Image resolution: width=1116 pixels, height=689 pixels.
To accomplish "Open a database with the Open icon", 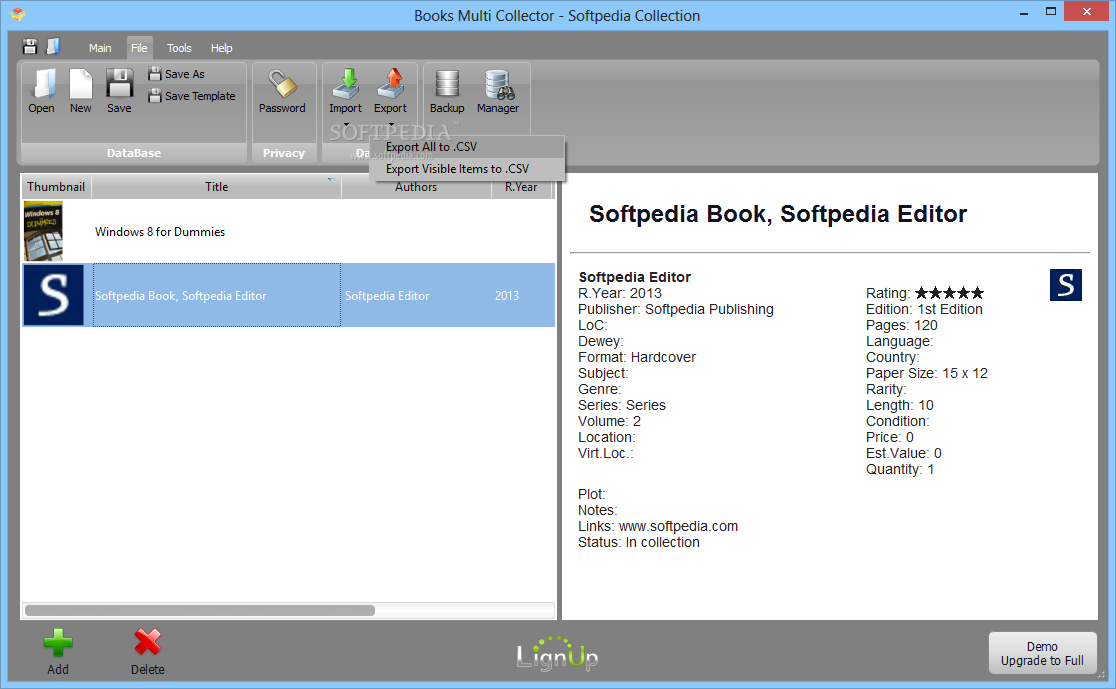I will [x=41, y=90].
